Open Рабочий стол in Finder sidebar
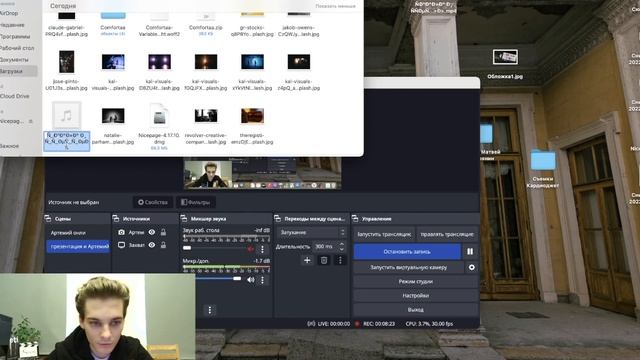Screen dimensions: 640x360 (x=17, y=48)
